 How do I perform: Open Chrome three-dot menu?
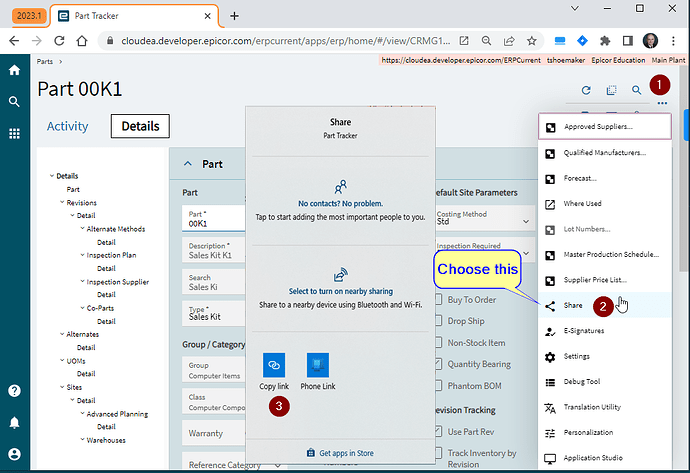673,41
